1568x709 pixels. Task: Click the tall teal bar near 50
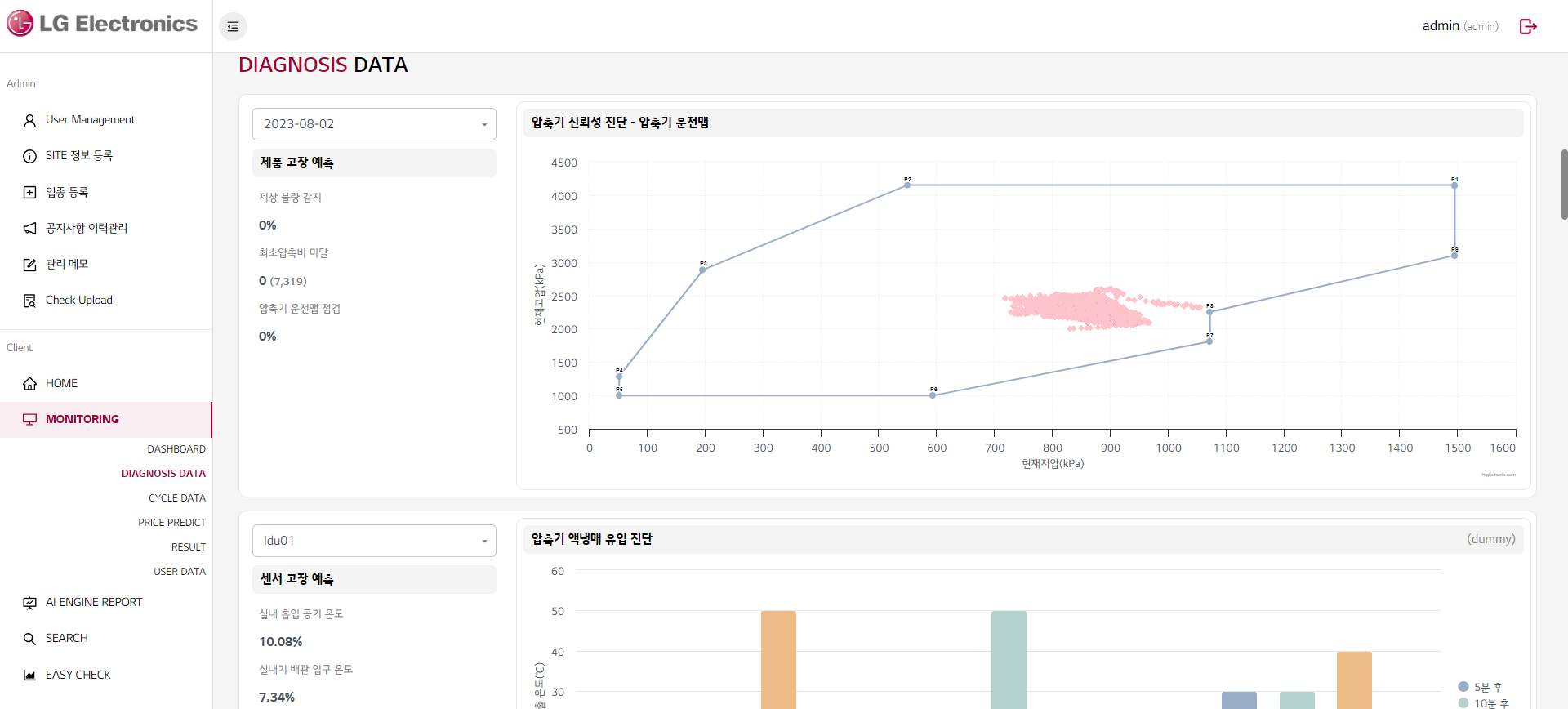[x=1009, y=660]
